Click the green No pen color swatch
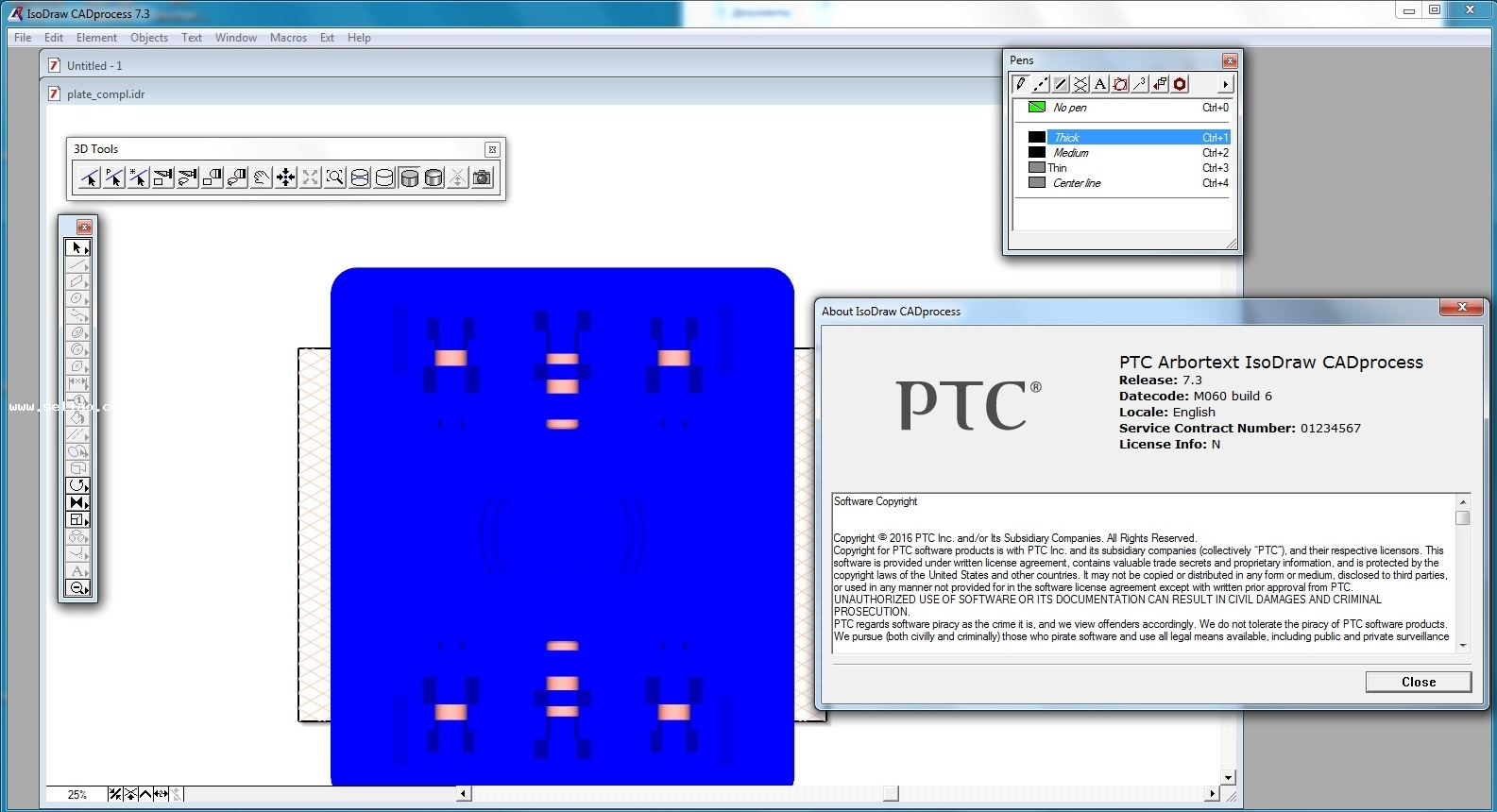 tap(1037, 107)
